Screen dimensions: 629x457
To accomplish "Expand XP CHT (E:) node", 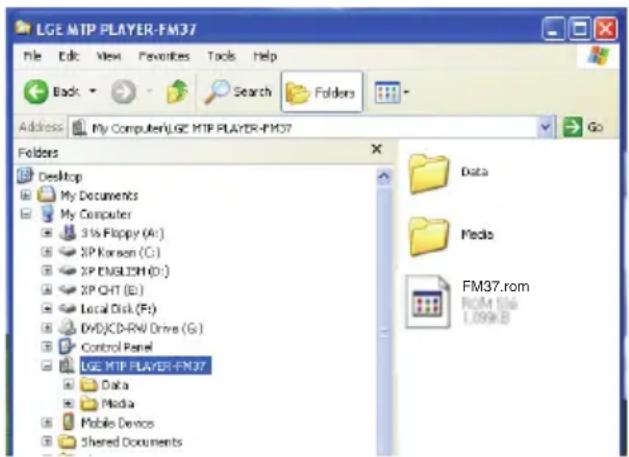I will click(47, 290).
